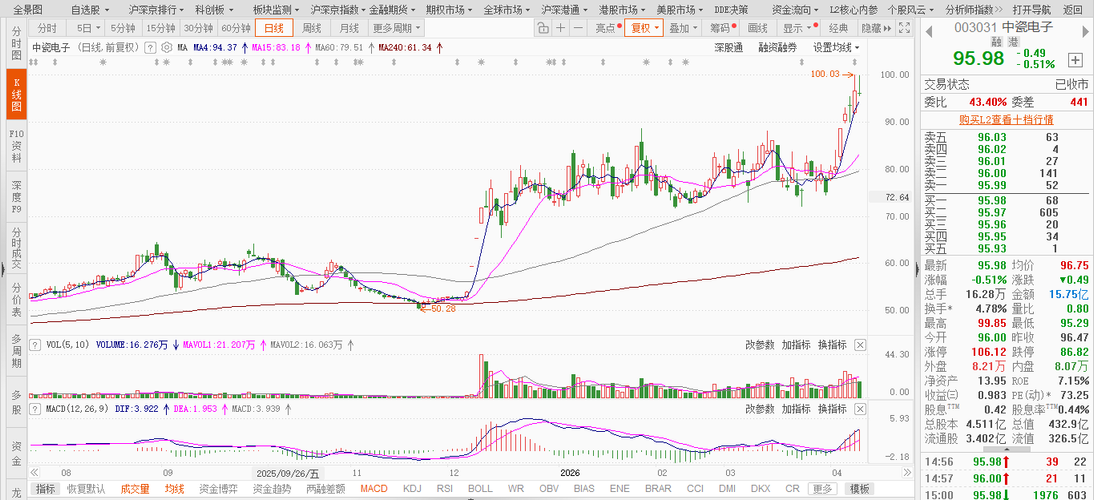1094x500 pixels.
Task: Expand left sidebar collapse arrow
Action: (x=3, y=268)
